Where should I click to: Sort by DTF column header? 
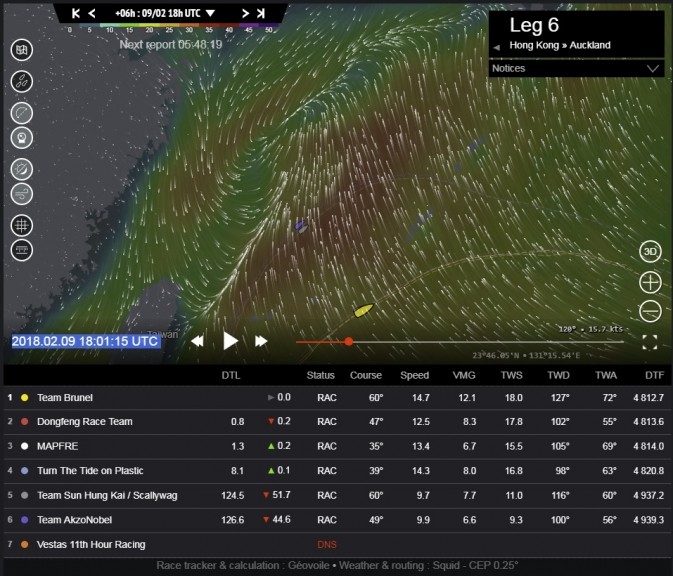655,376
